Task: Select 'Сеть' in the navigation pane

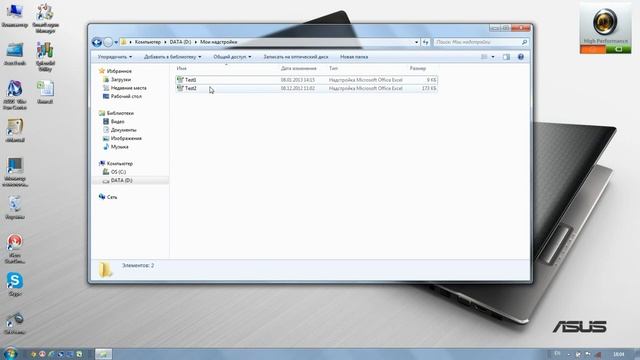Action: (112, 197)
